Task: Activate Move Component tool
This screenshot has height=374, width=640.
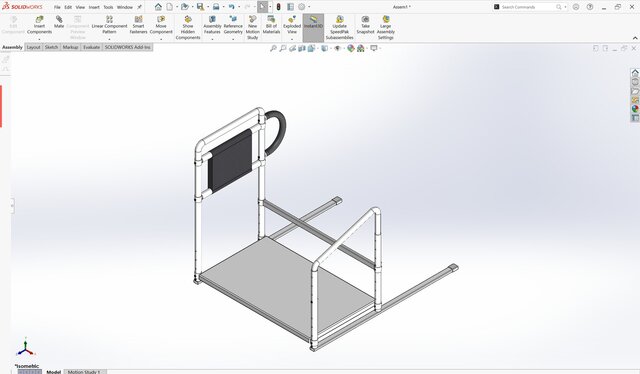Action: [x=161, y=25]
